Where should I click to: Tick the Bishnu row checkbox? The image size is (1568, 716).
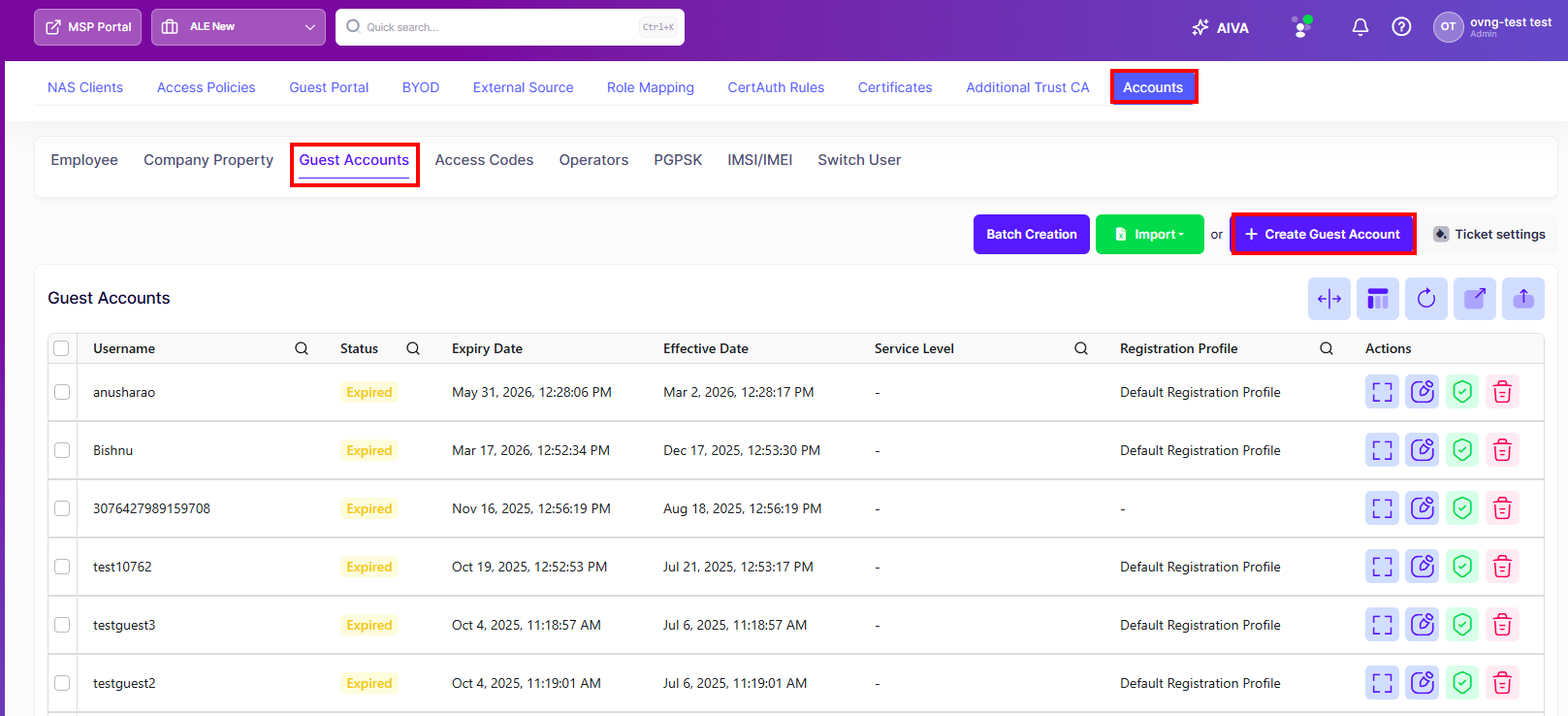click(62, 450)
